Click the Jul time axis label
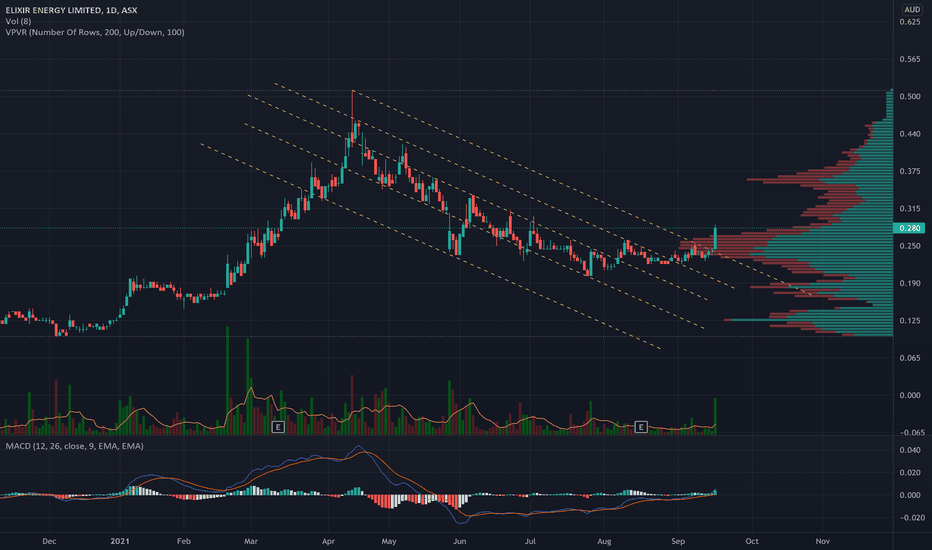Viewport: 932px width, 550px height. (x=530, y=541)
